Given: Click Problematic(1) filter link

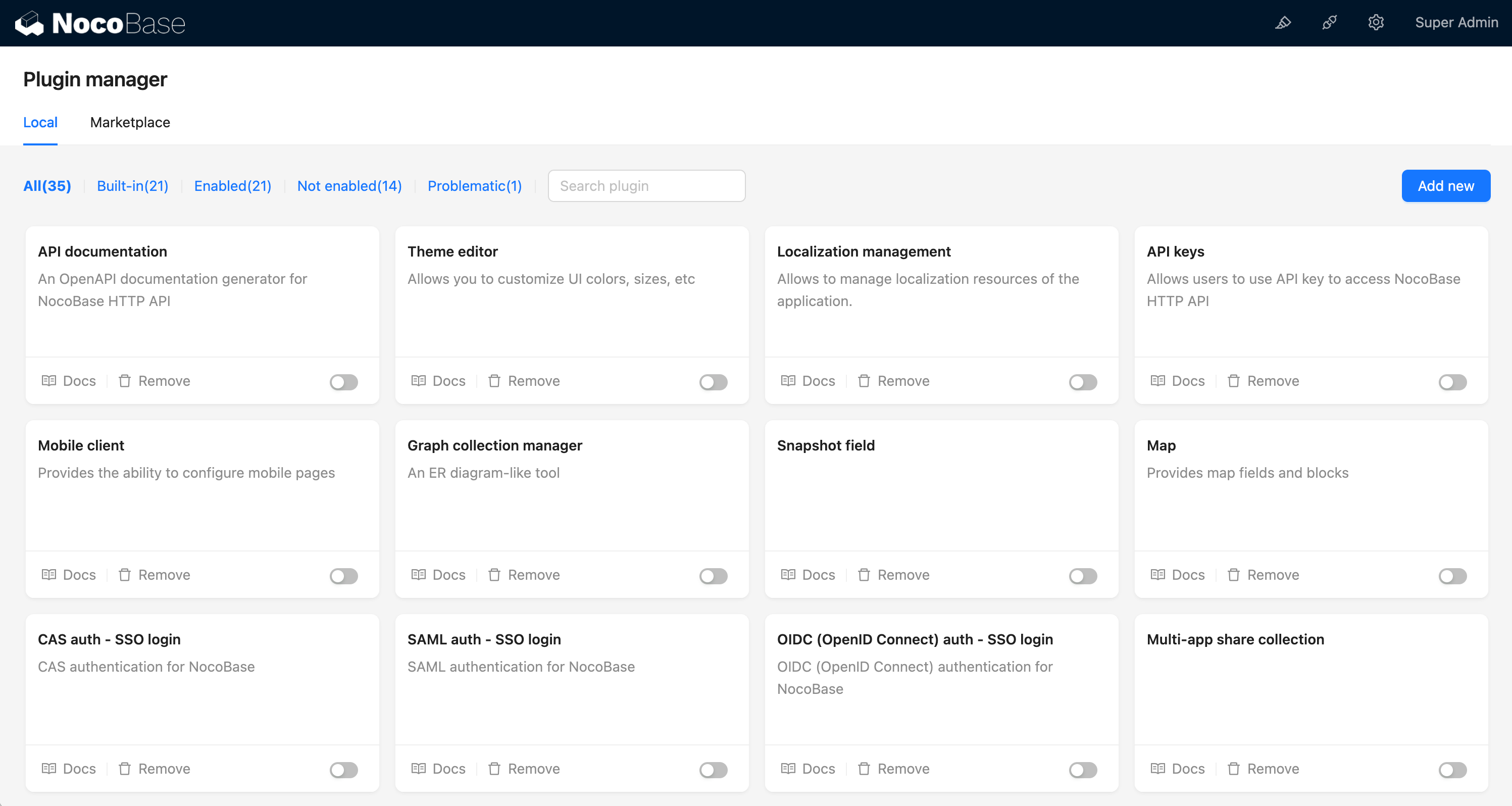Looking at the screenshot, I should point(474,186).
